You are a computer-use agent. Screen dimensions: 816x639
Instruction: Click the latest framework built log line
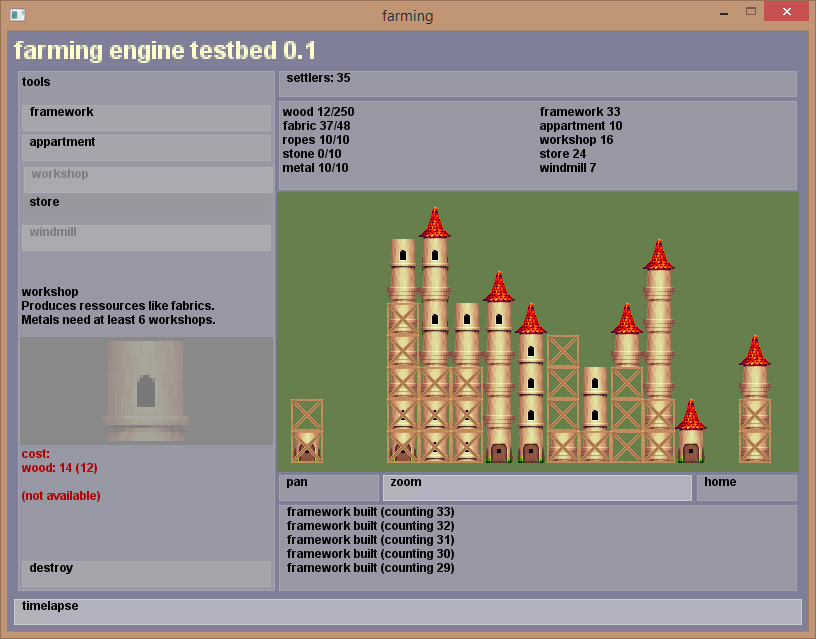click(370, 512)
